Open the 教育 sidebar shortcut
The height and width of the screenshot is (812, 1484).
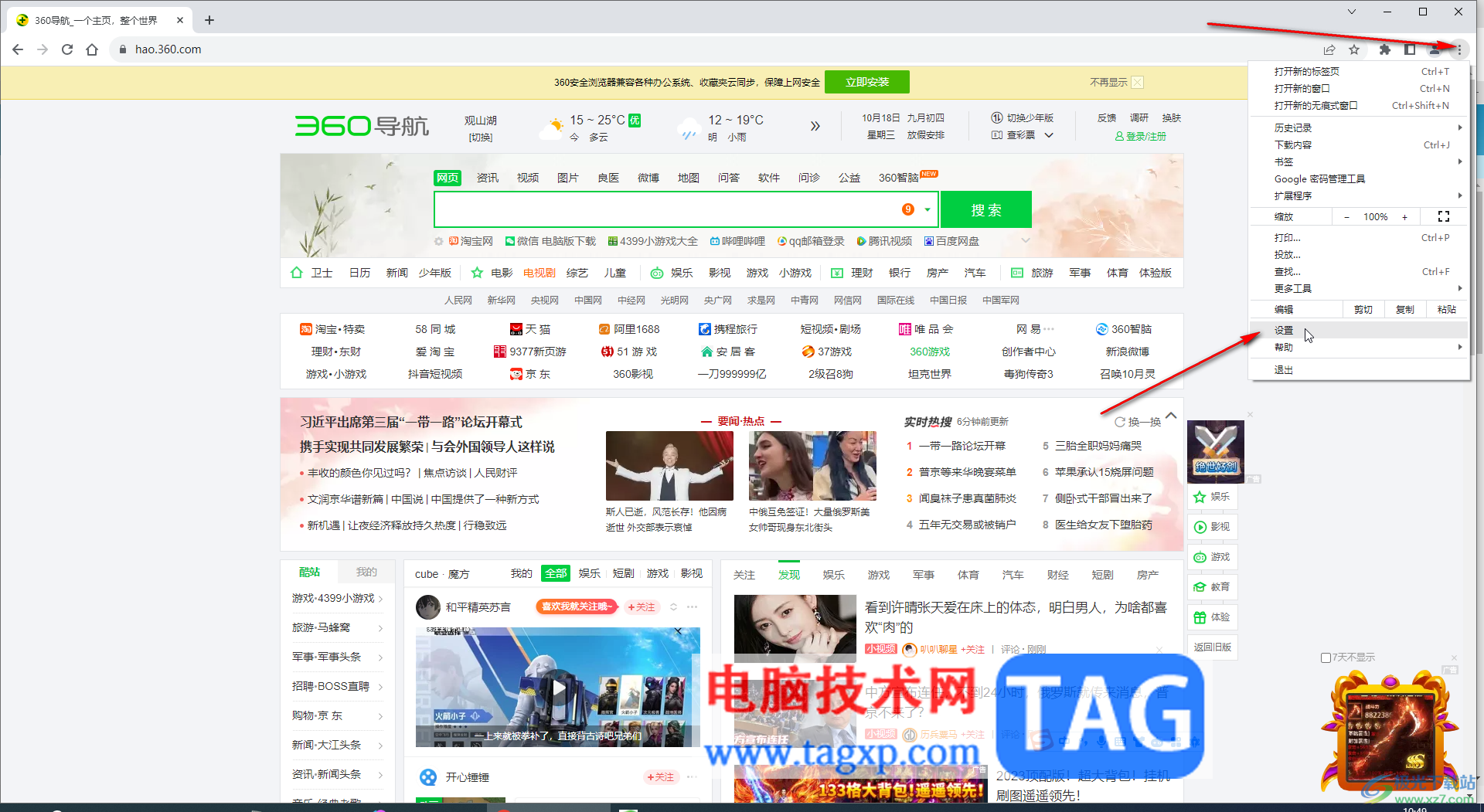pyautogui.click(x=1212, y=587)
